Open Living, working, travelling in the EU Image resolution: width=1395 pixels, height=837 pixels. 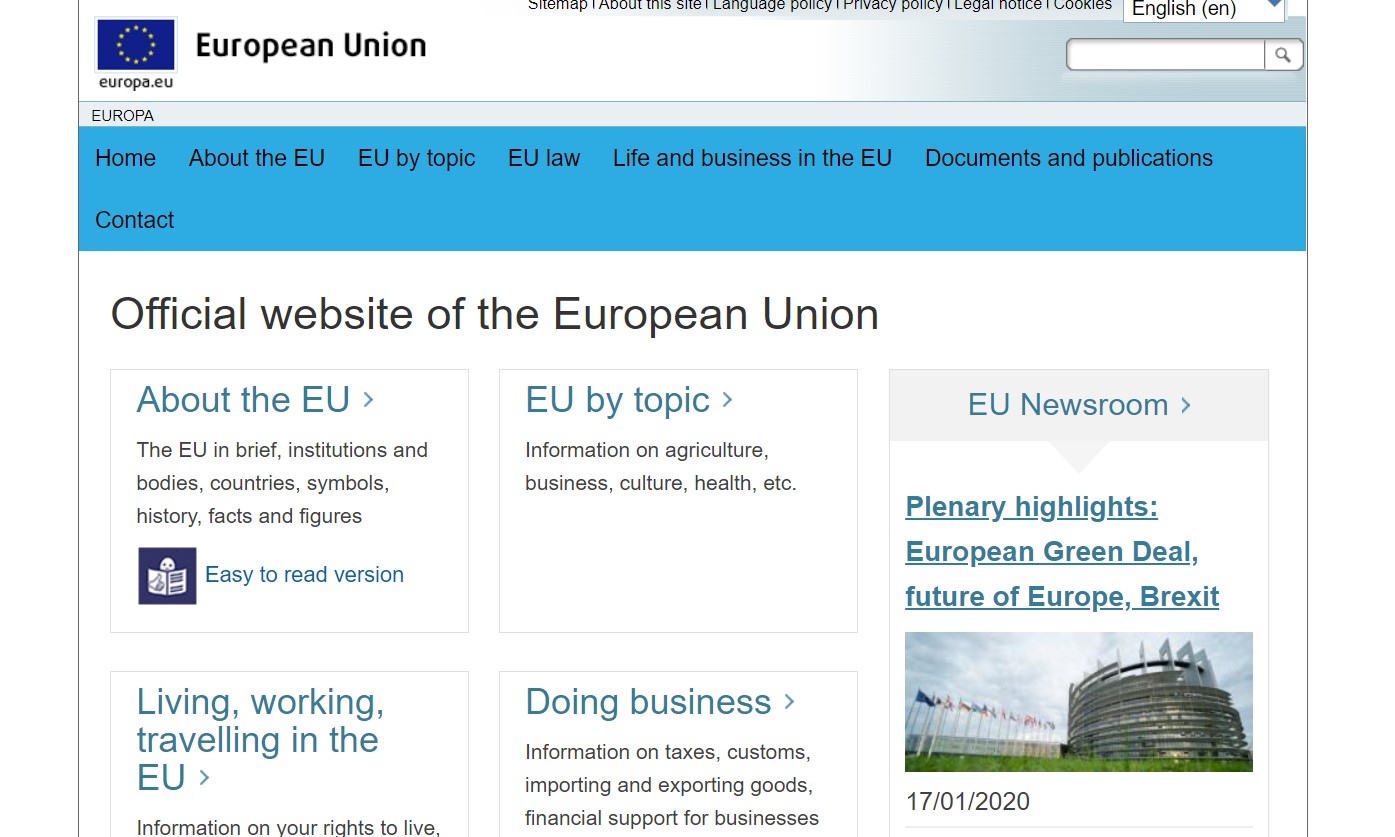point(260,740)
